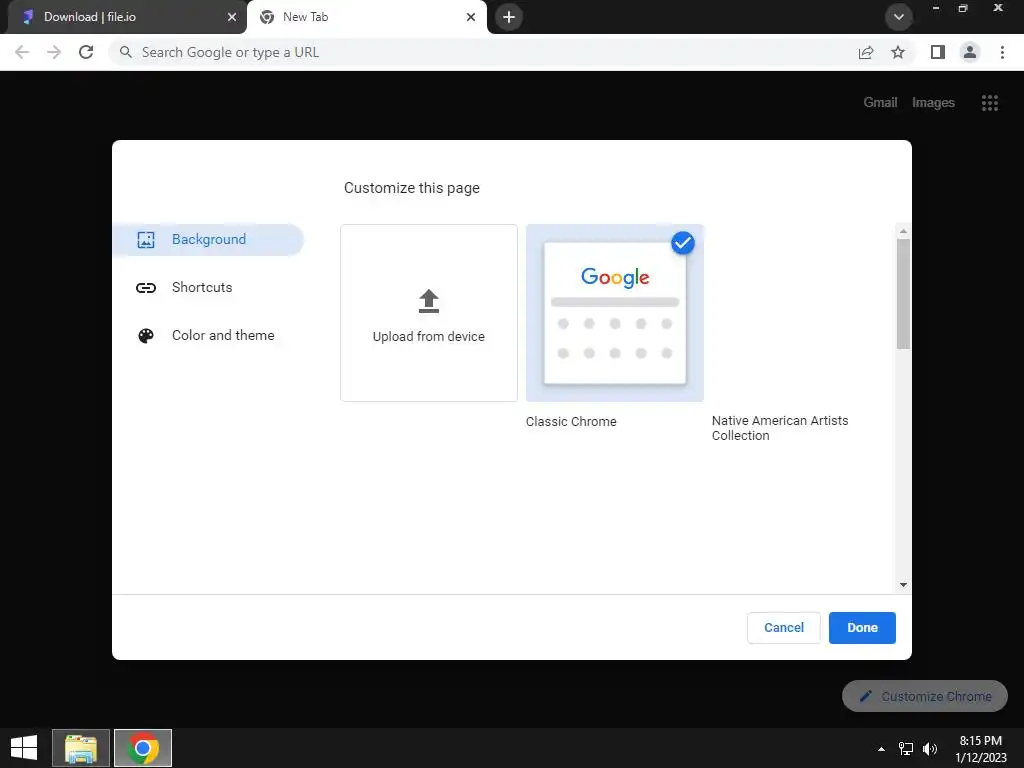Open the tab search dropdown
Image resolution: width=1024 pixels, height=768 pixels.
click(x=899, y=17)
